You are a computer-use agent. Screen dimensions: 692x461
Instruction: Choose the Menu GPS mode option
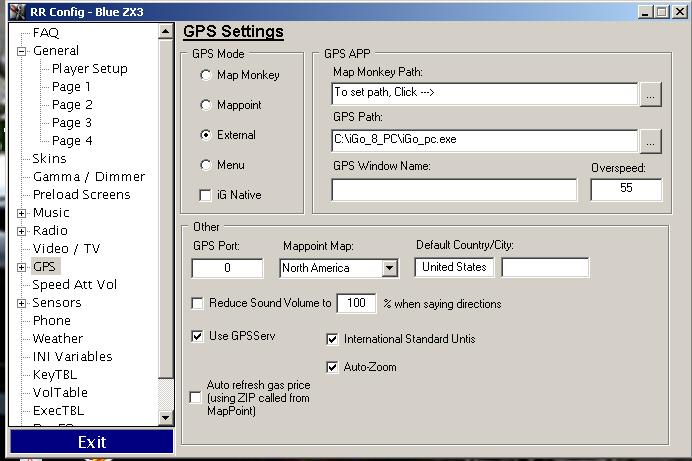click(x=206, y=165)
